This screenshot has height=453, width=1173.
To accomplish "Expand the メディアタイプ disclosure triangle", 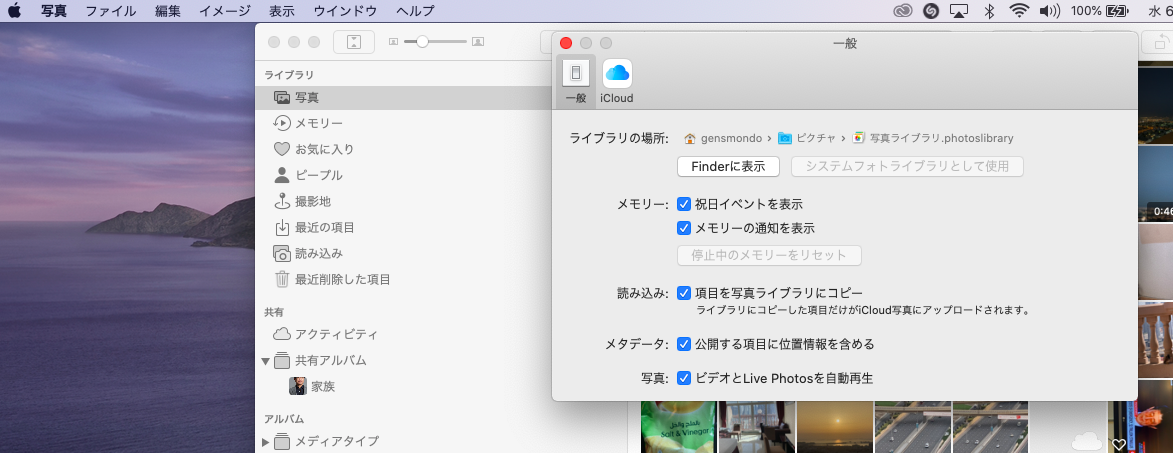I will 266,441.
